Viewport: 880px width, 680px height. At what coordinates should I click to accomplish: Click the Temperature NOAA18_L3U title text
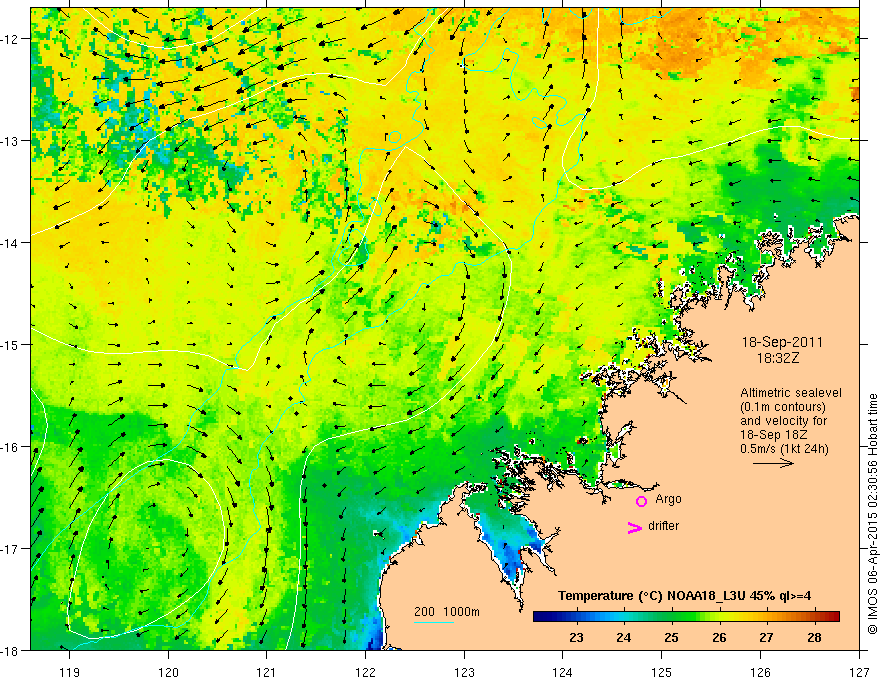coord(684,596)
